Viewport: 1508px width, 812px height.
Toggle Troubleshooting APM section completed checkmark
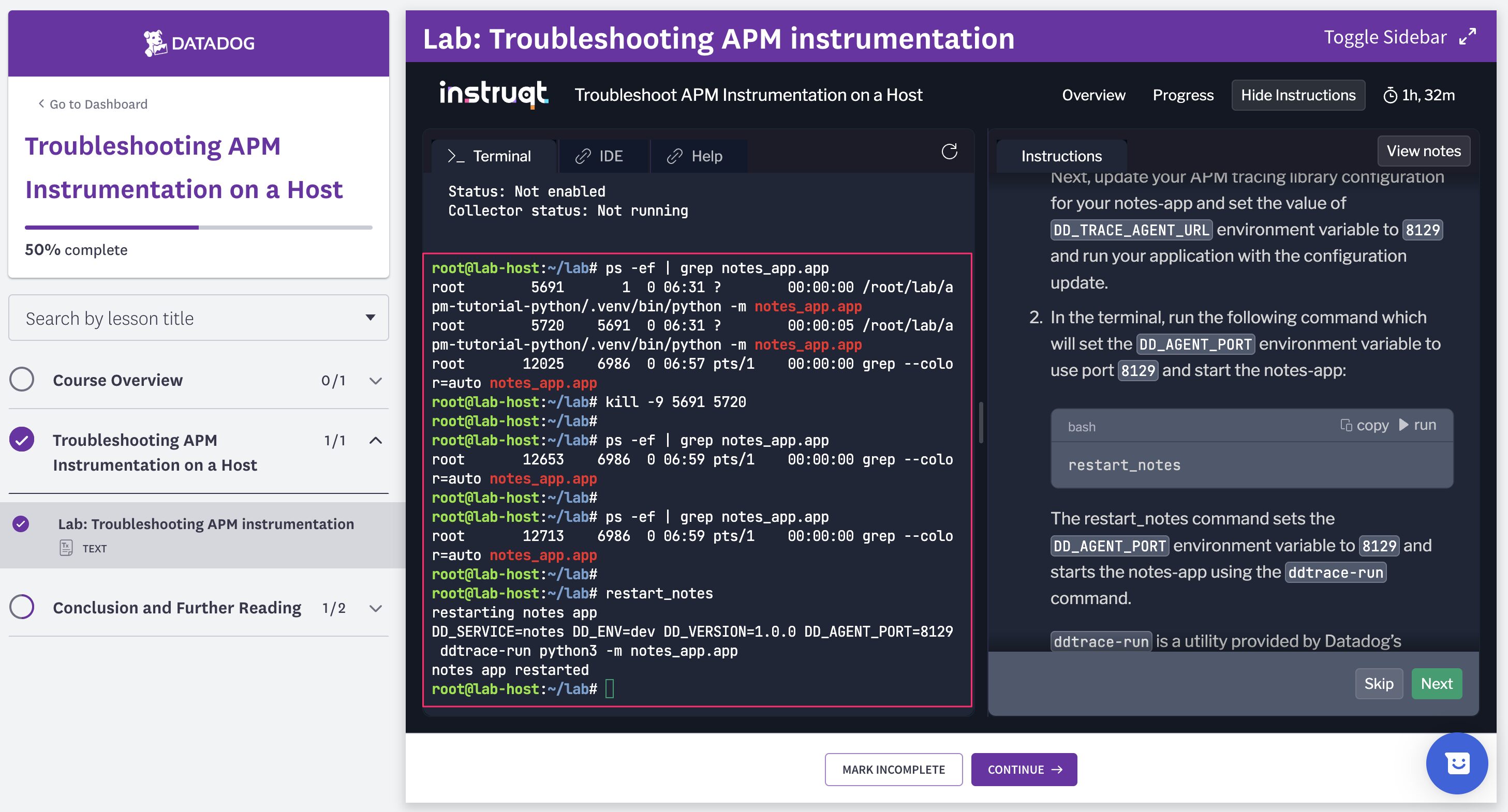click(x=22, y=440)
